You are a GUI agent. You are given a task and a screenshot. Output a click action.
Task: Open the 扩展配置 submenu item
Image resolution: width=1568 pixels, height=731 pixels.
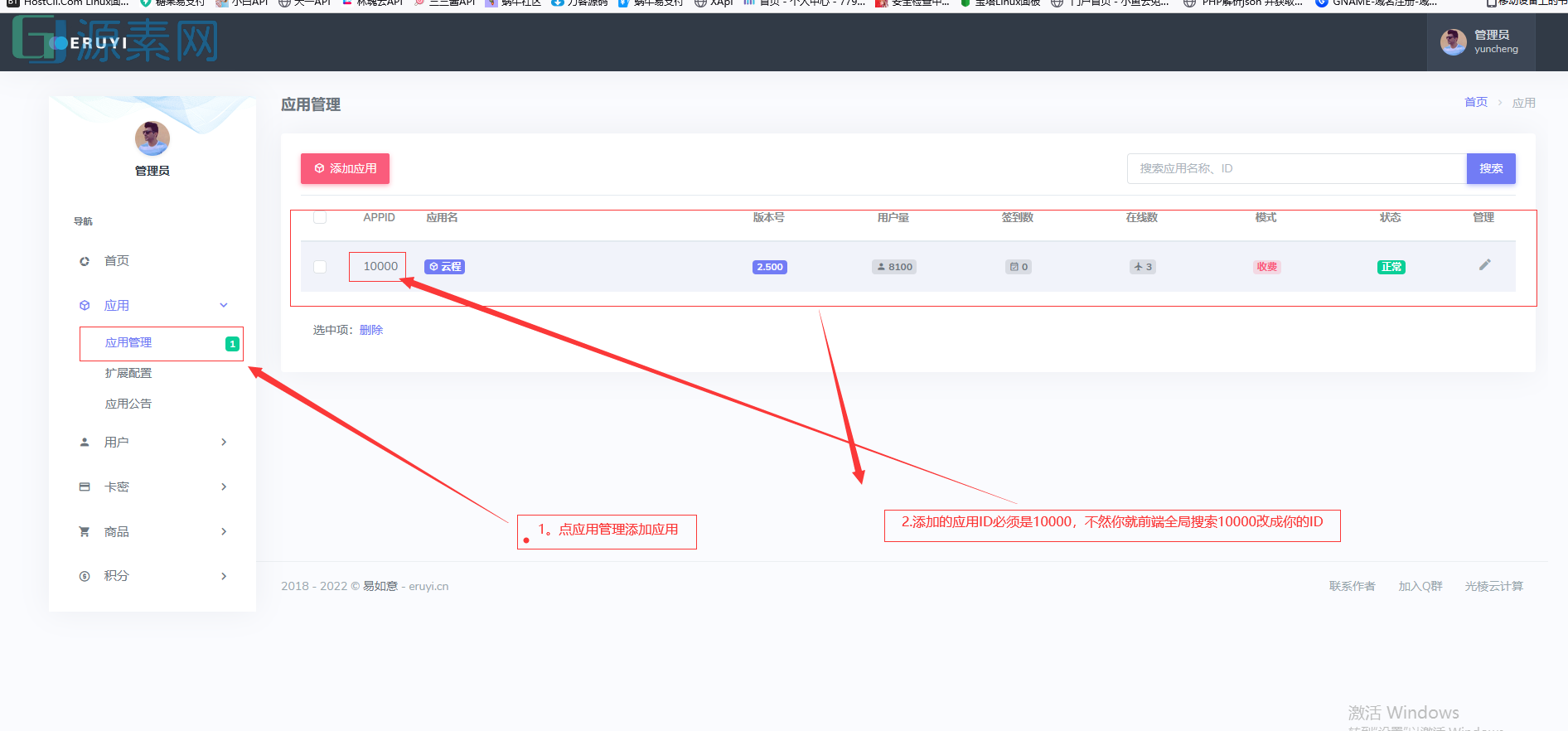click(x=128, y=374)
